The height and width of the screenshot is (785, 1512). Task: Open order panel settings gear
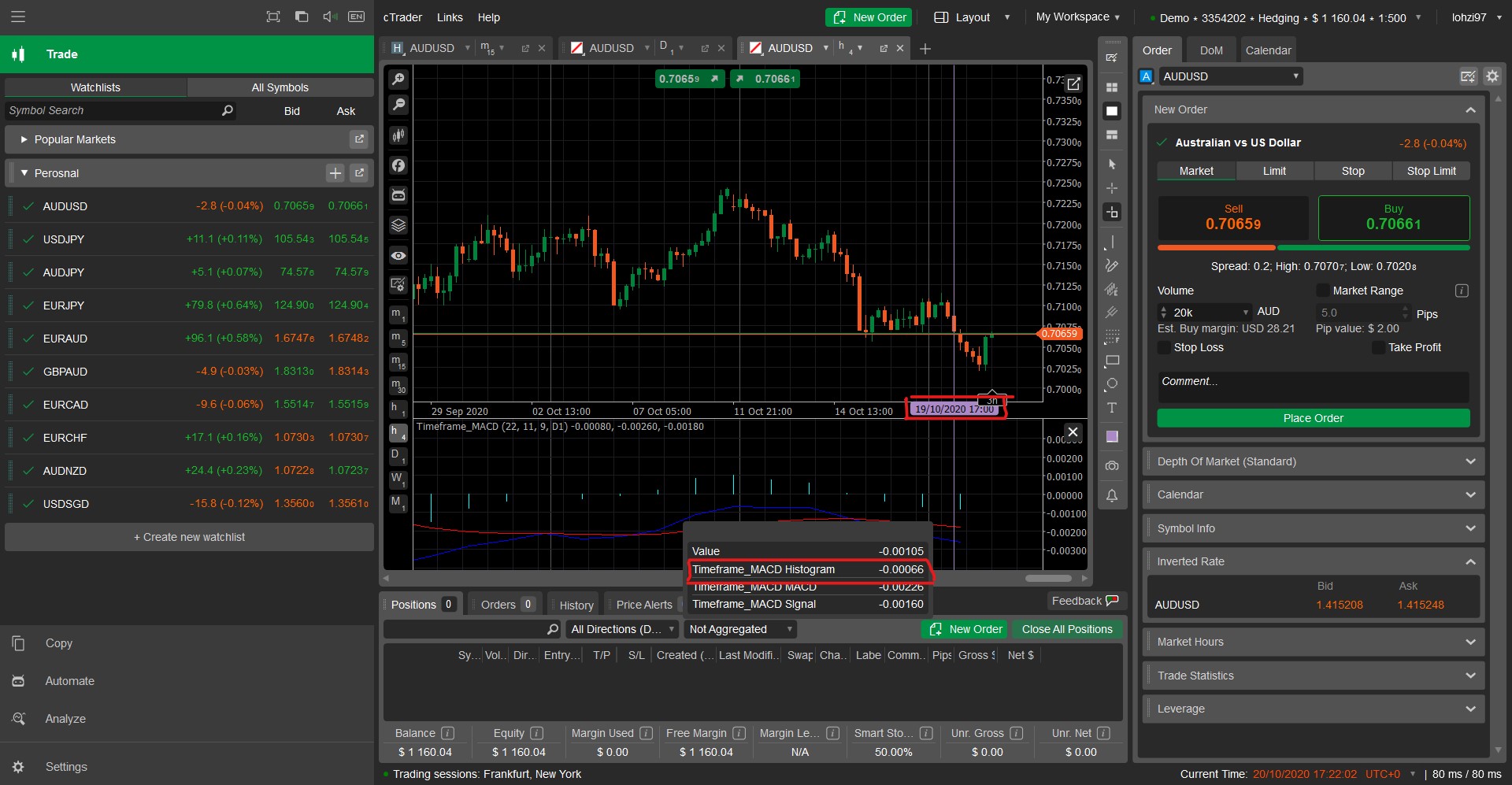click(x=1492, y=76)
